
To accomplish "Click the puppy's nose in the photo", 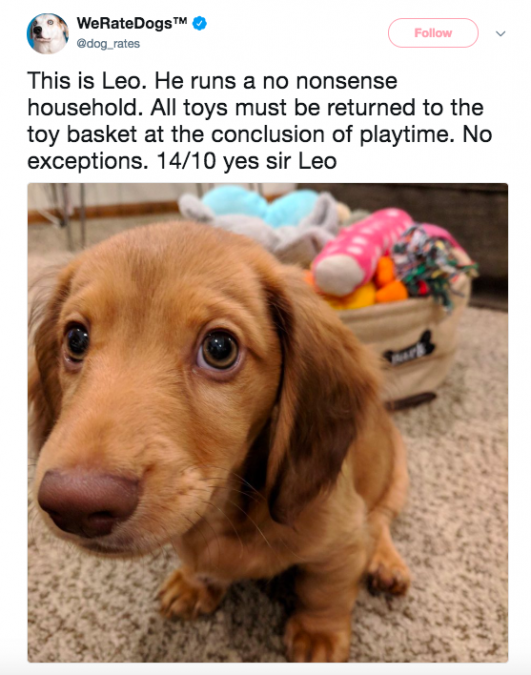I will coord(88,502).
